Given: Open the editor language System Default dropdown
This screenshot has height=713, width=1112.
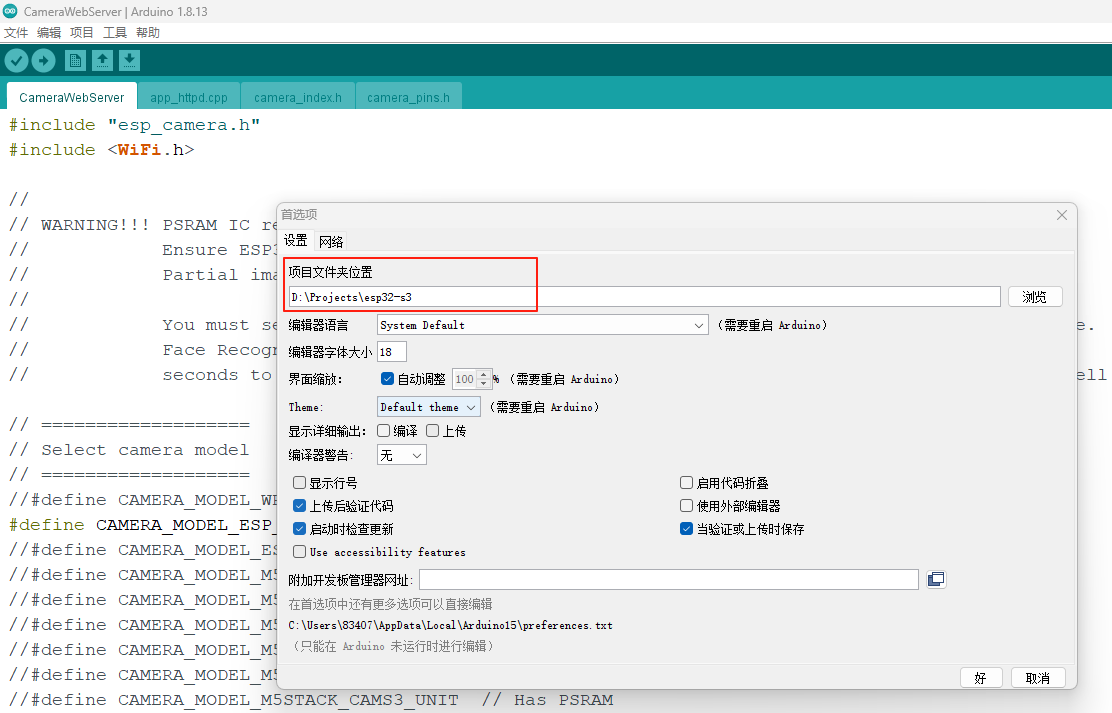Looking at the screenshot, I should pos(543,325).
